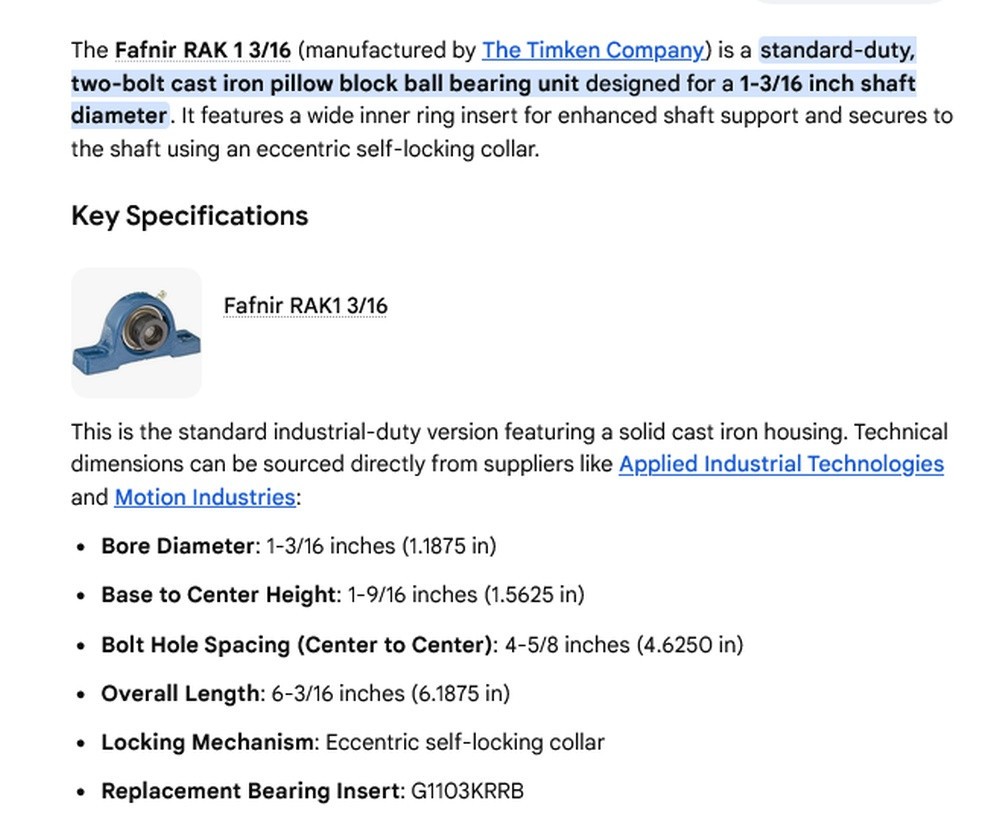Click the (1.5625 in) center height value

[534, 594]
